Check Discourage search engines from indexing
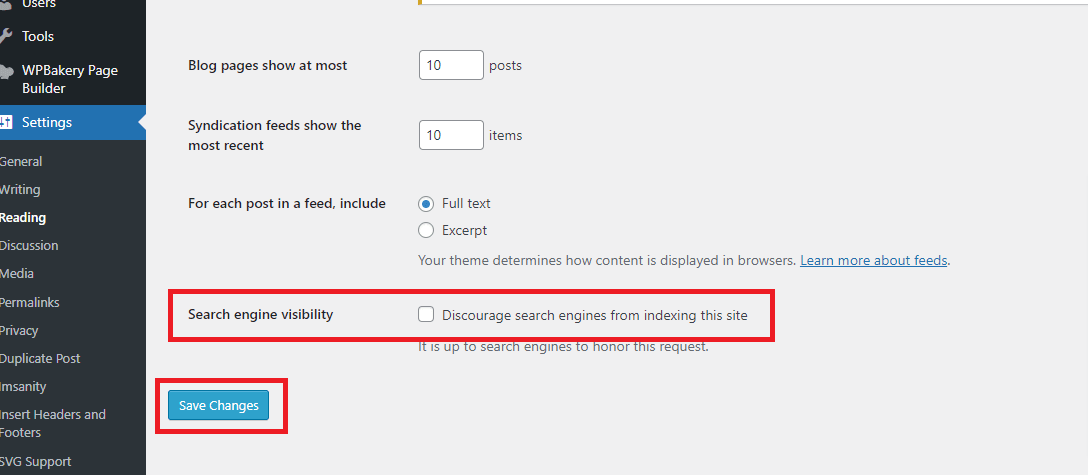This screenshot has height=475, width=1088. (427, 315)
